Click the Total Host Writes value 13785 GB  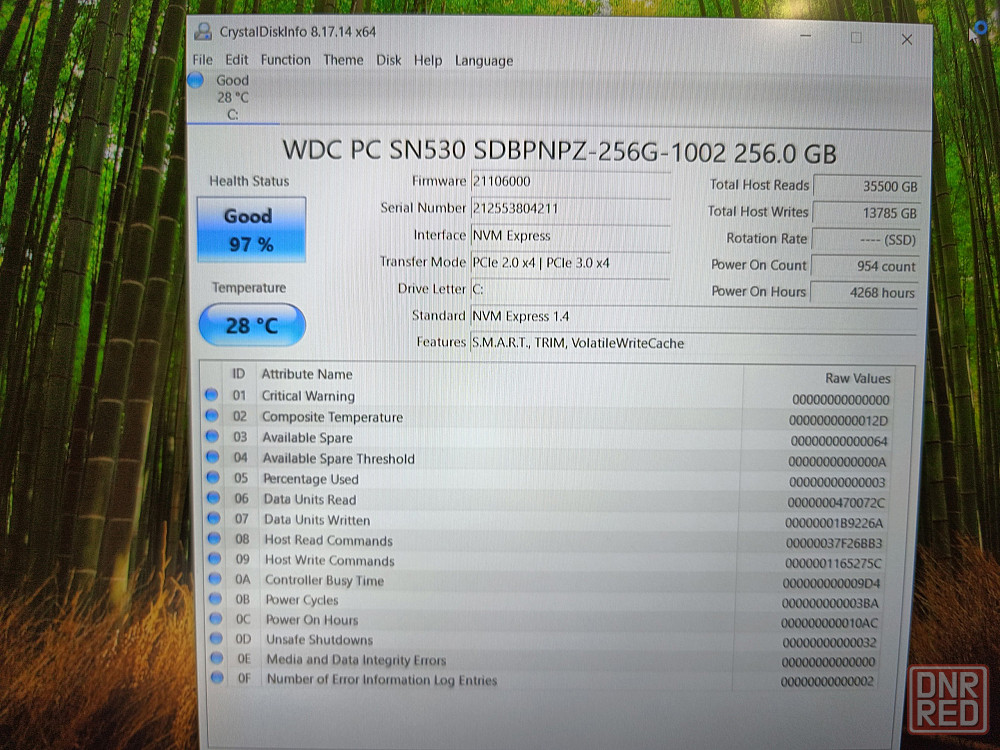point(866,213)
